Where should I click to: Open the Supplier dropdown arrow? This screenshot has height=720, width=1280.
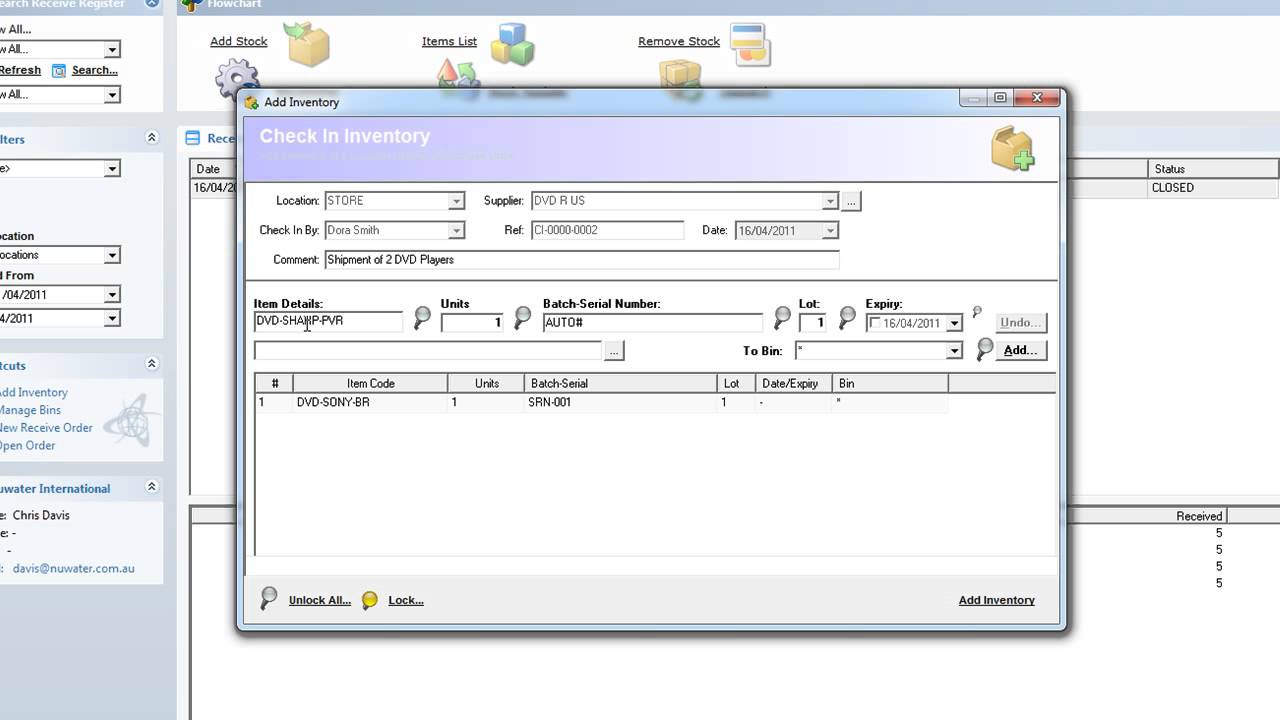point(829,201)
